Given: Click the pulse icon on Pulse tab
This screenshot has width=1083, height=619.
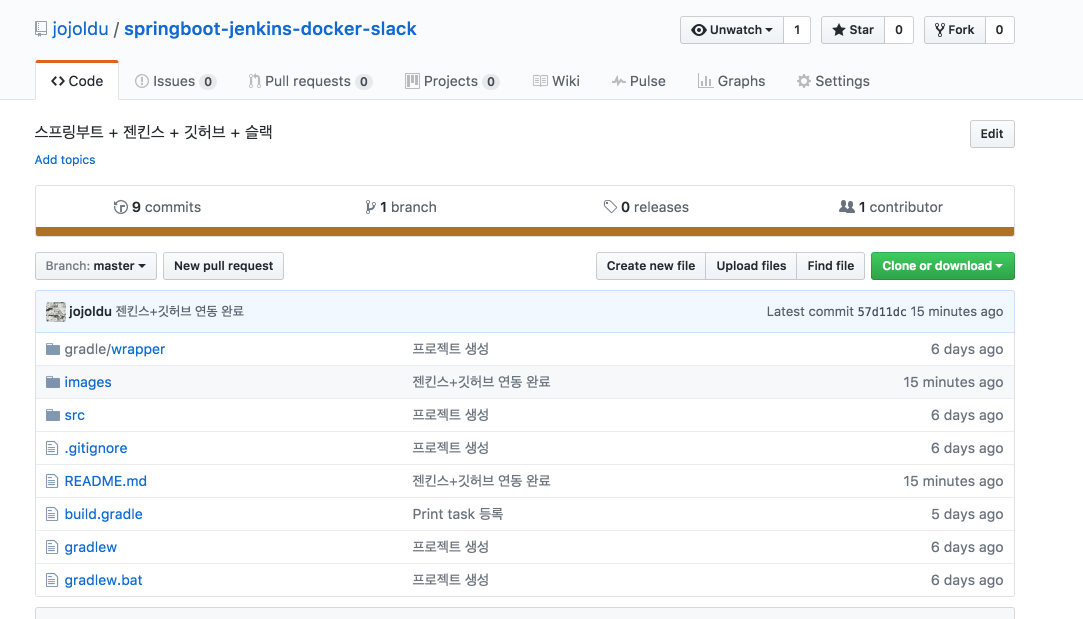Looking at the screenshot, I should (619, 81).
